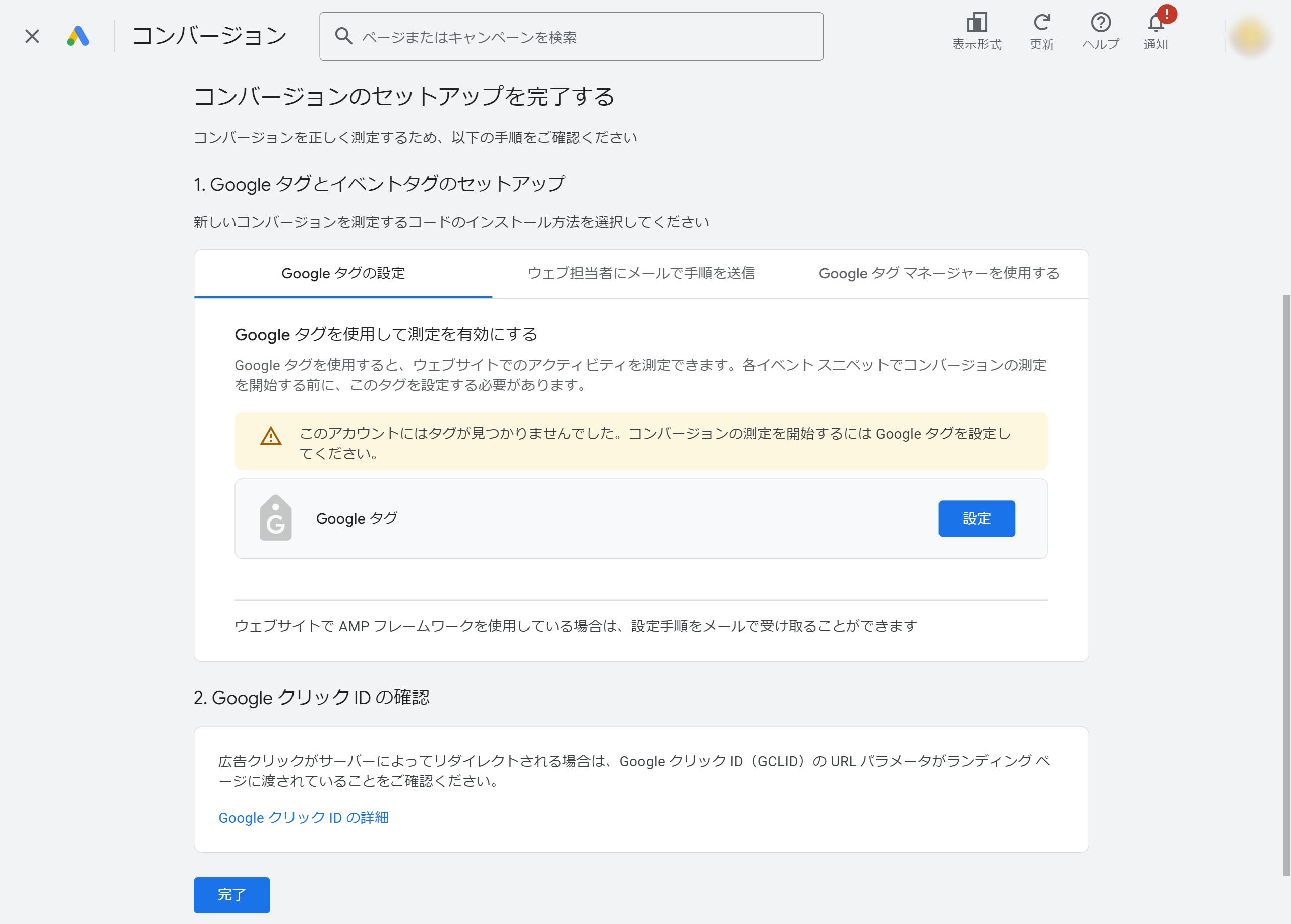Viewport: 1291px width, 924px height.
Task: Click the warning triangle icon
Action: [271, 436]
